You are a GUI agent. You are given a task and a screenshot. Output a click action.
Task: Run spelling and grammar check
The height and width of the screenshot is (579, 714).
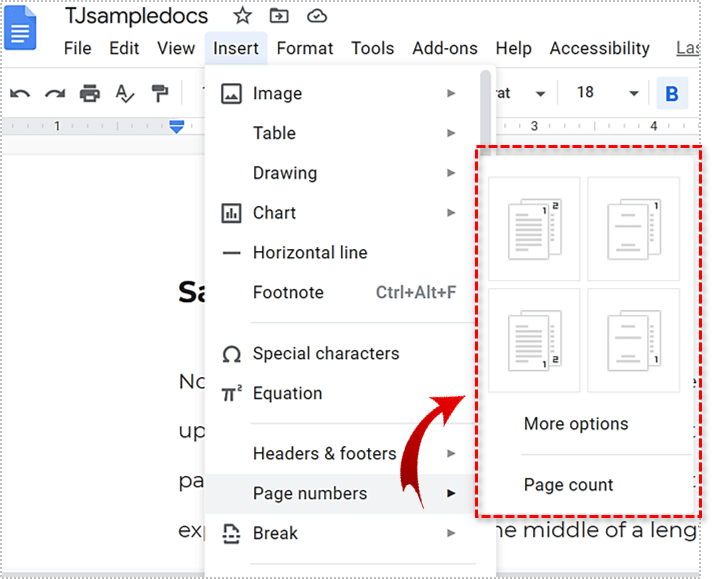pyautogui.click(x=124, y=94)
